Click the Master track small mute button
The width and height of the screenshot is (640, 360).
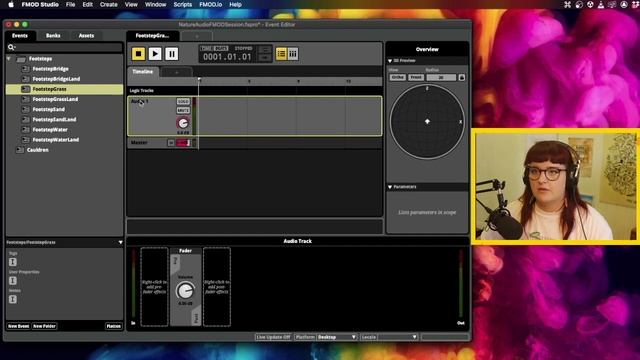click(171, 143)
